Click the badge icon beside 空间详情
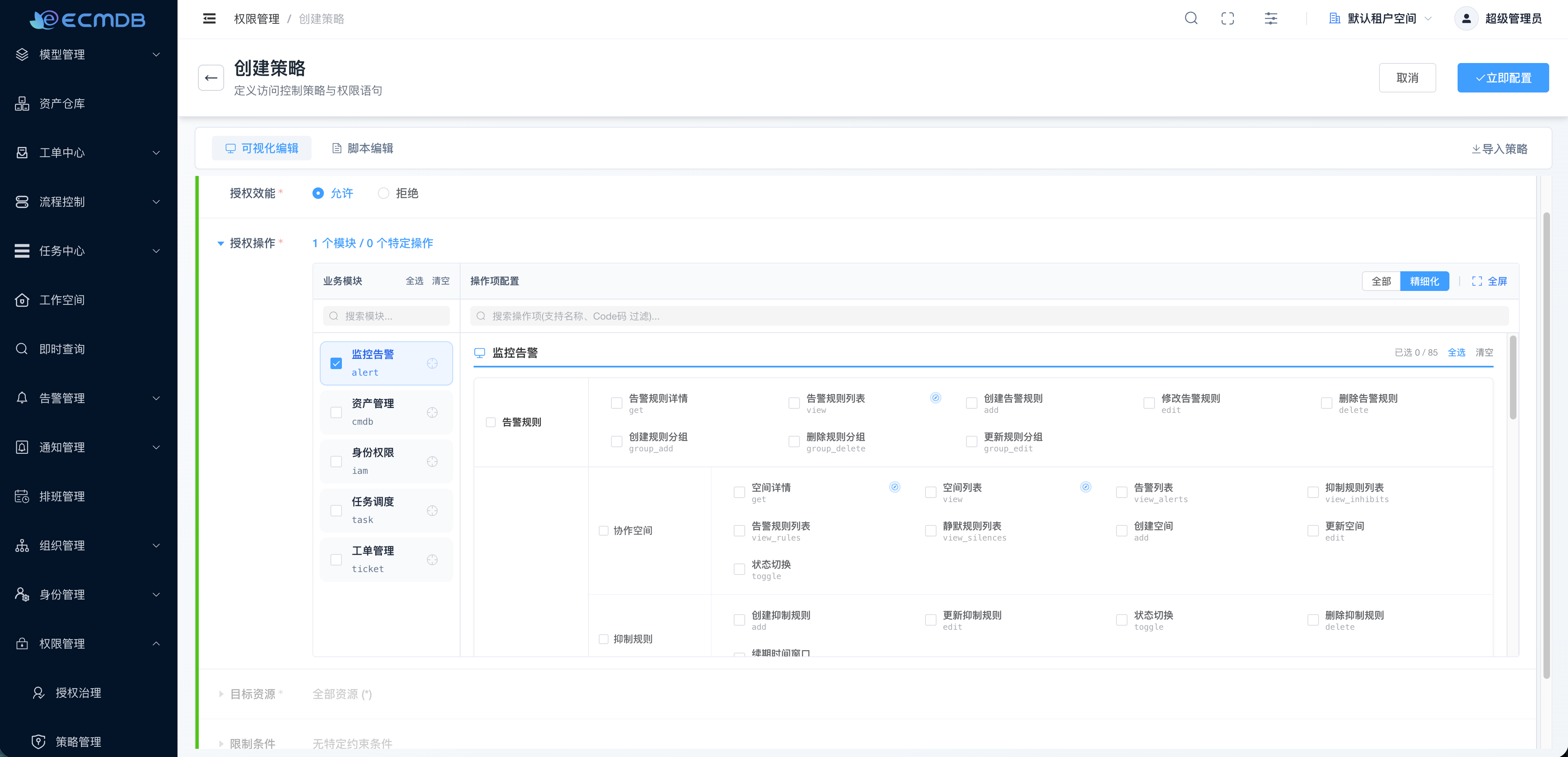 click(895, 487)
